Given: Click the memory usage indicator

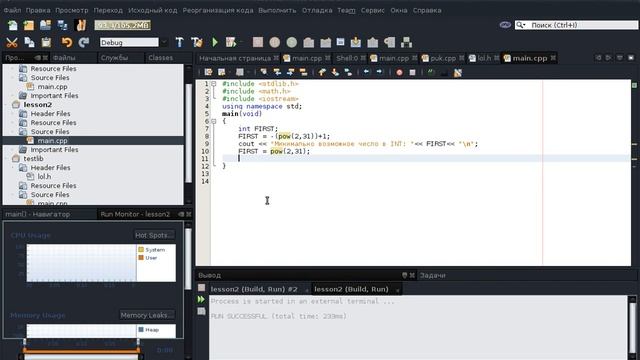Looking at the screenshot, I should coord(122,25).
